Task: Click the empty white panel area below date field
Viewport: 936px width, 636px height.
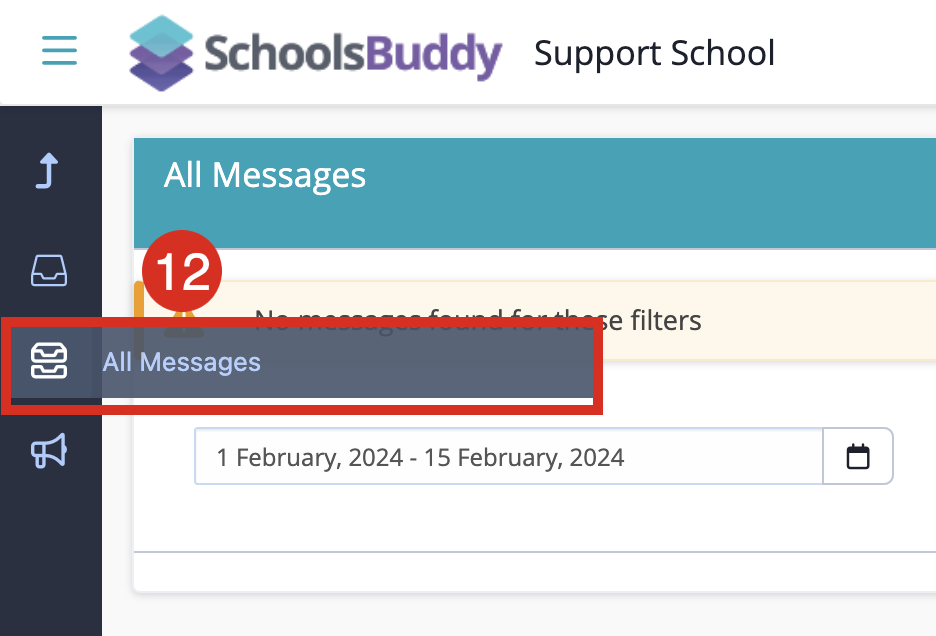Action: tap(530, 520)
